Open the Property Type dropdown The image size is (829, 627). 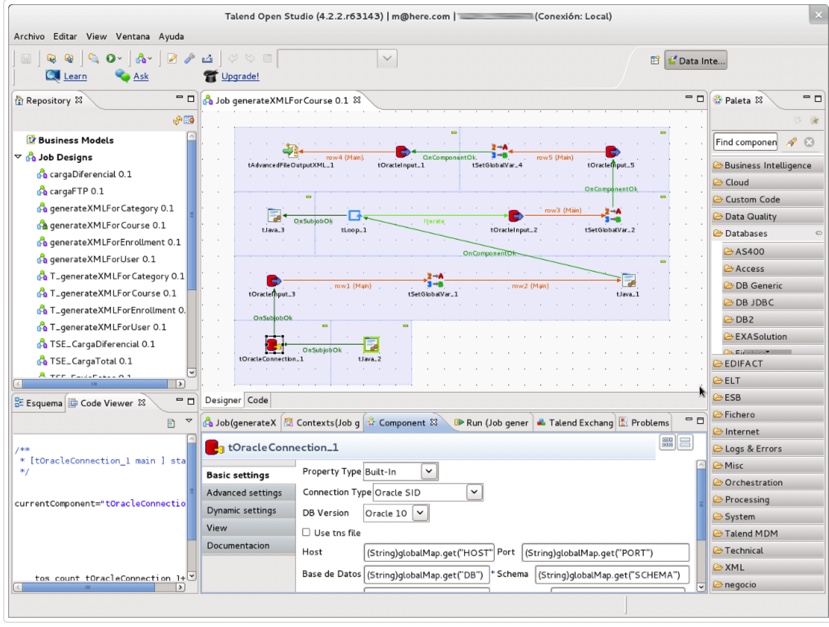coord(429,471)
